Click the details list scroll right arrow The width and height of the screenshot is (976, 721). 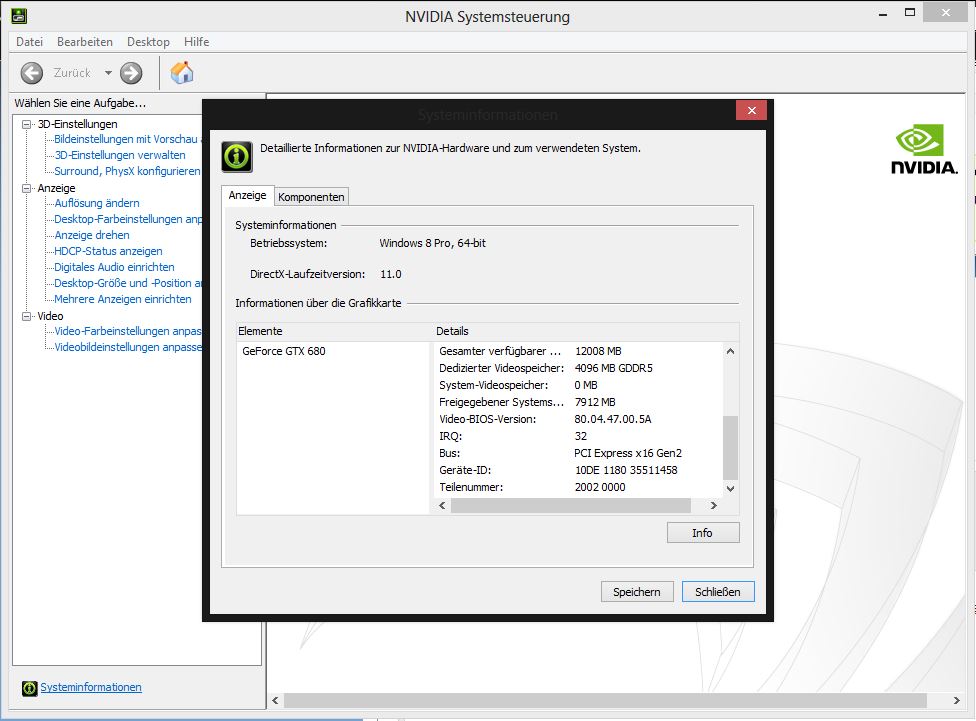714,506
